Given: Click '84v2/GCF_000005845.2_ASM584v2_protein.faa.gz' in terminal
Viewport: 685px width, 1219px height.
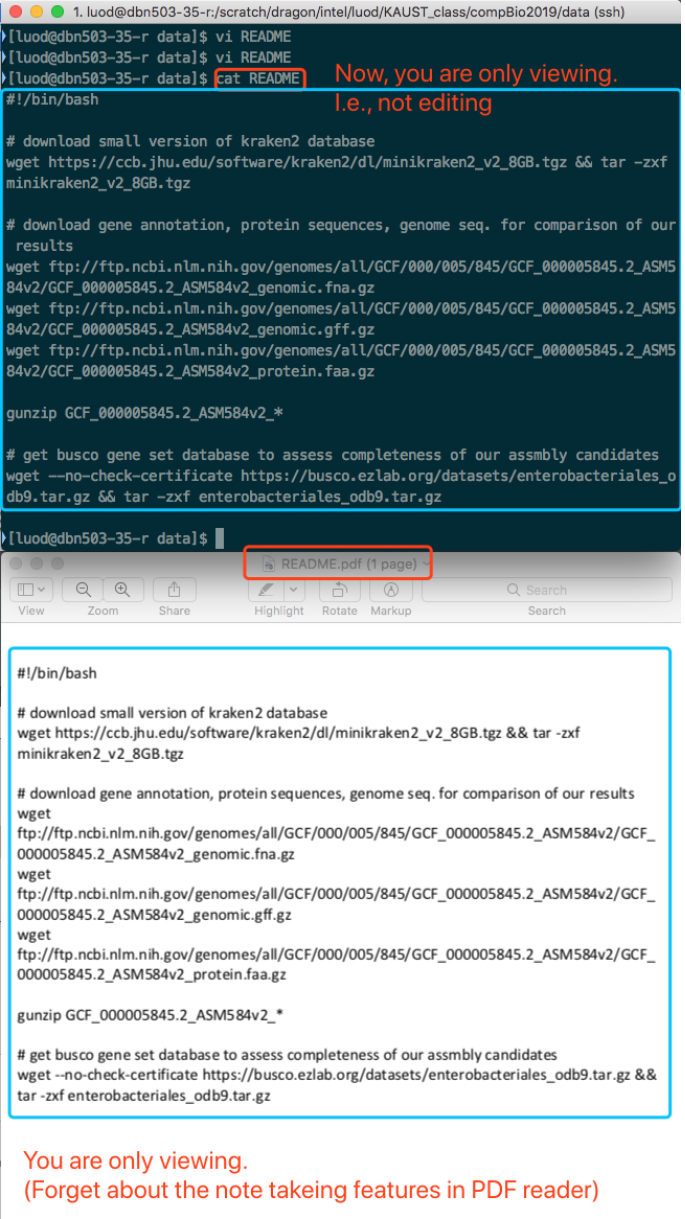Looking at the screenshot, I should [190, 371].
